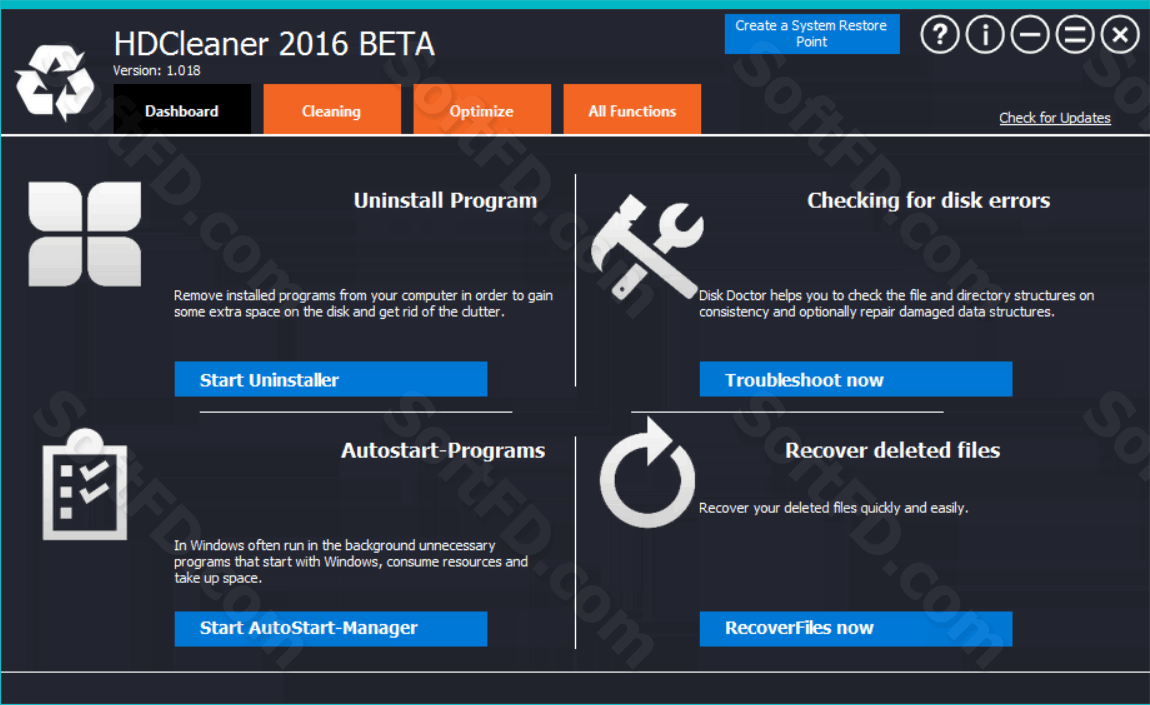Click the Troubleshoot now button

(x=856, y=379)
